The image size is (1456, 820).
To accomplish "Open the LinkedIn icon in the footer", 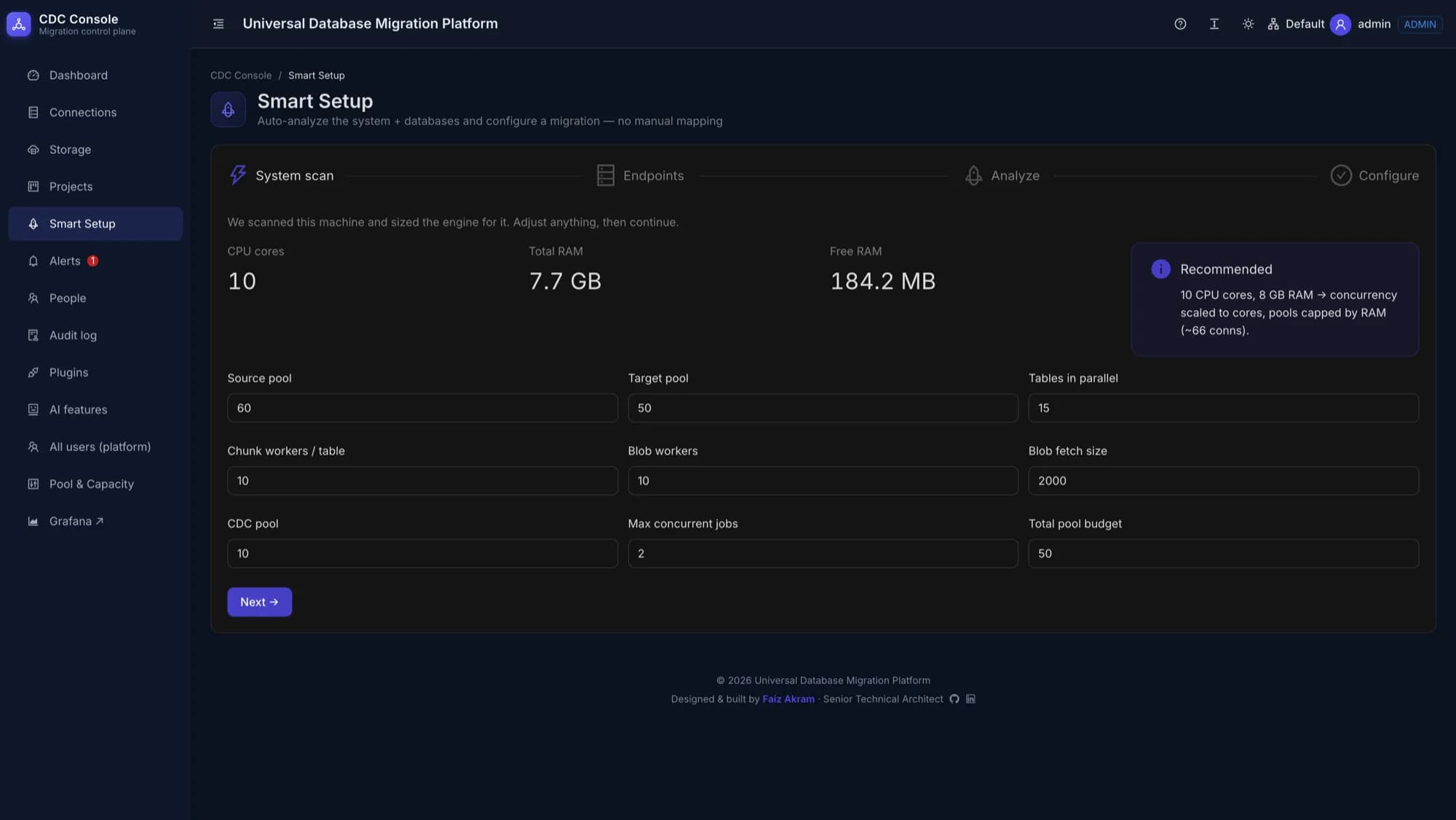I will (x=970, y=699).
